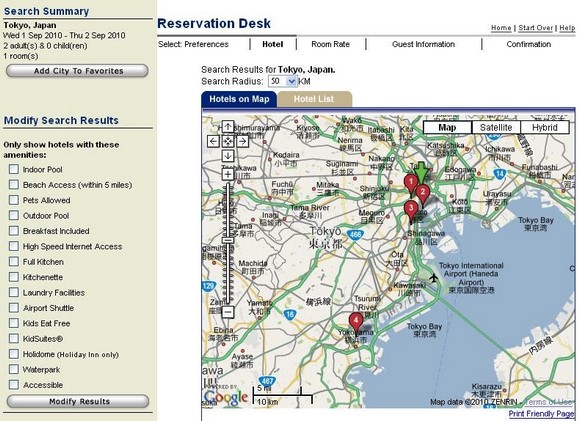The image size is (580, 421).
Task: Click the Google logo on map
Action: pos(226,398)
